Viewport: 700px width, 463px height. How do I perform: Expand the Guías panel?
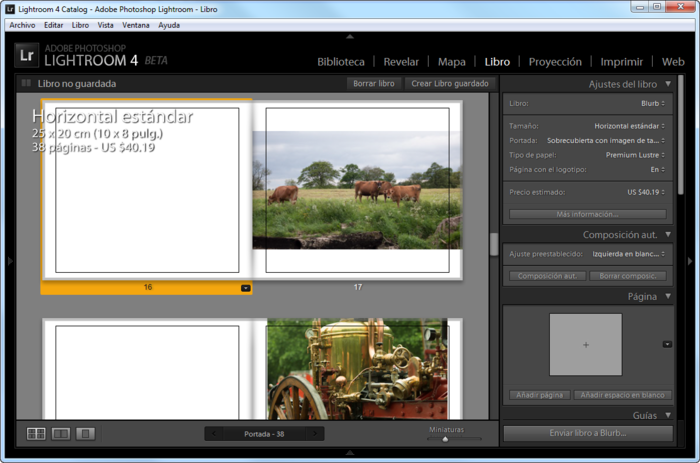[668, 415]
